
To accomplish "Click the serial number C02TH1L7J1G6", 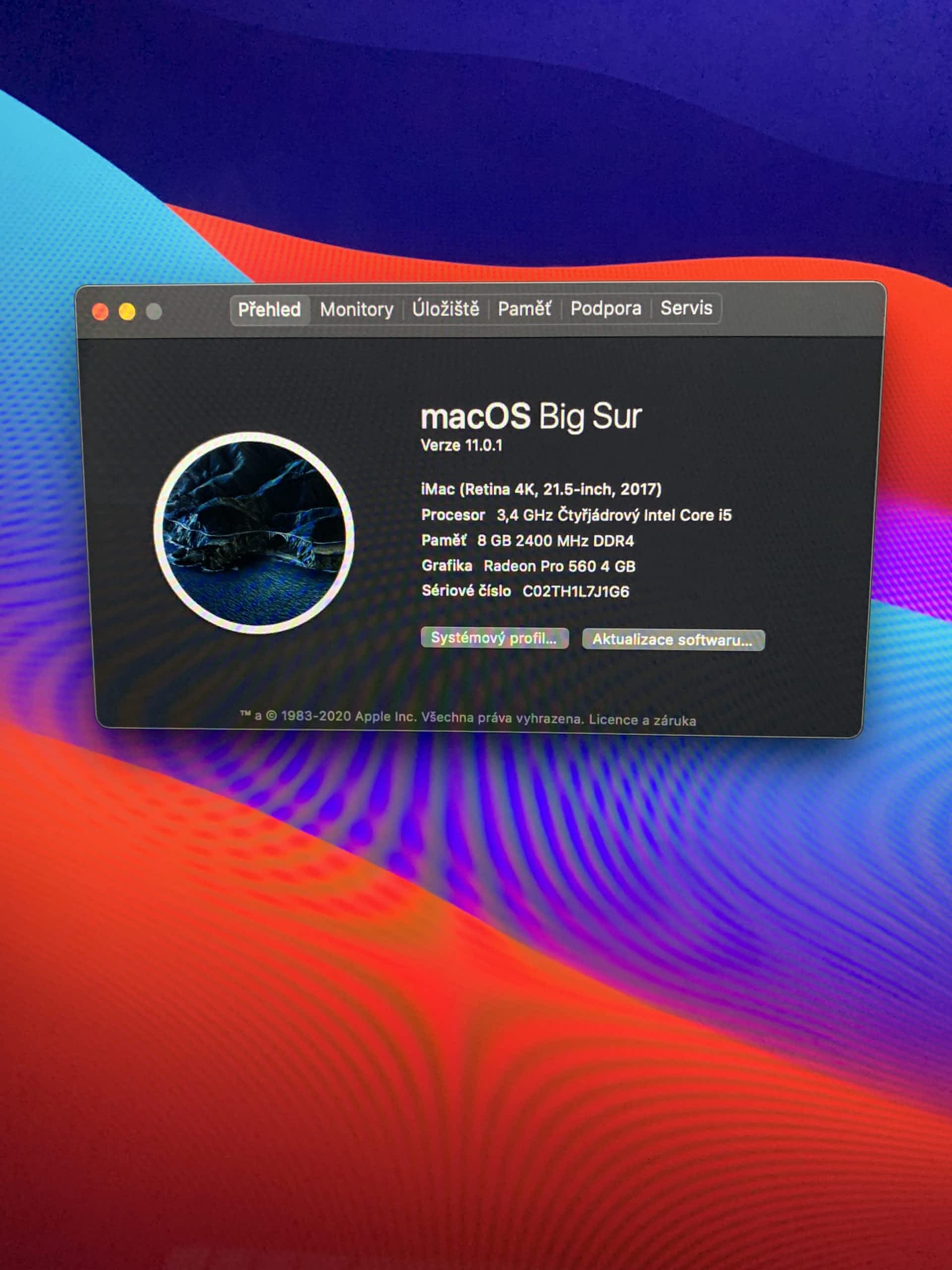I will (576, 591).
